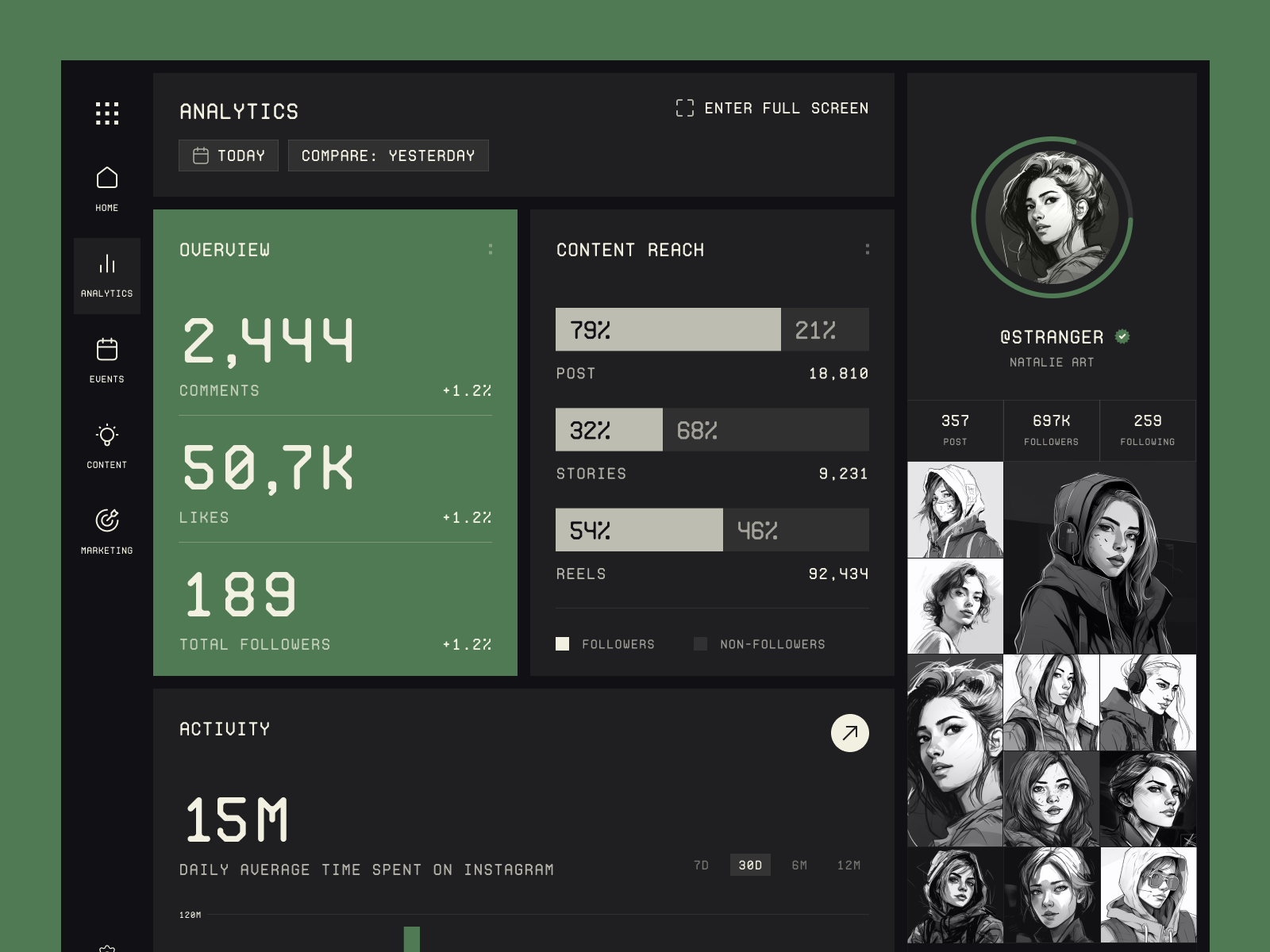The height and width of the screenshot is (952, 1270).
Task: Open the Content Reach options menu
Action: coord(868,248)
